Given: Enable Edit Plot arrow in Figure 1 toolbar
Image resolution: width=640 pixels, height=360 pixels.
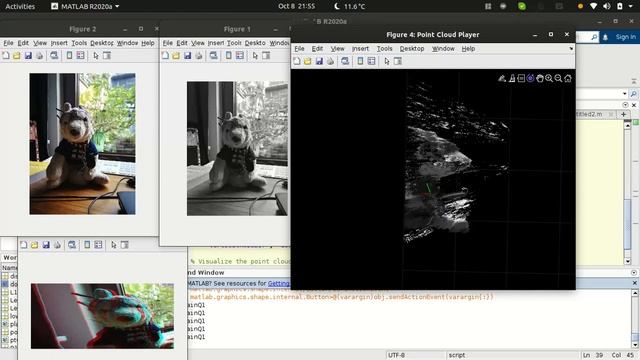Looking at the screenshot, I should 255,56.
